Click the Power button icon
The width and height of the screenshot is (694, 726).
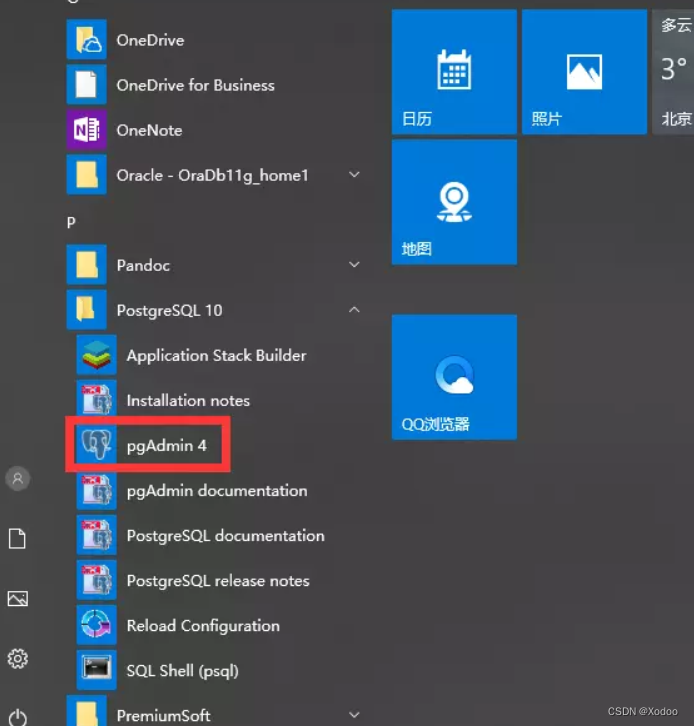pyautogui.click(x=18, y=717)
